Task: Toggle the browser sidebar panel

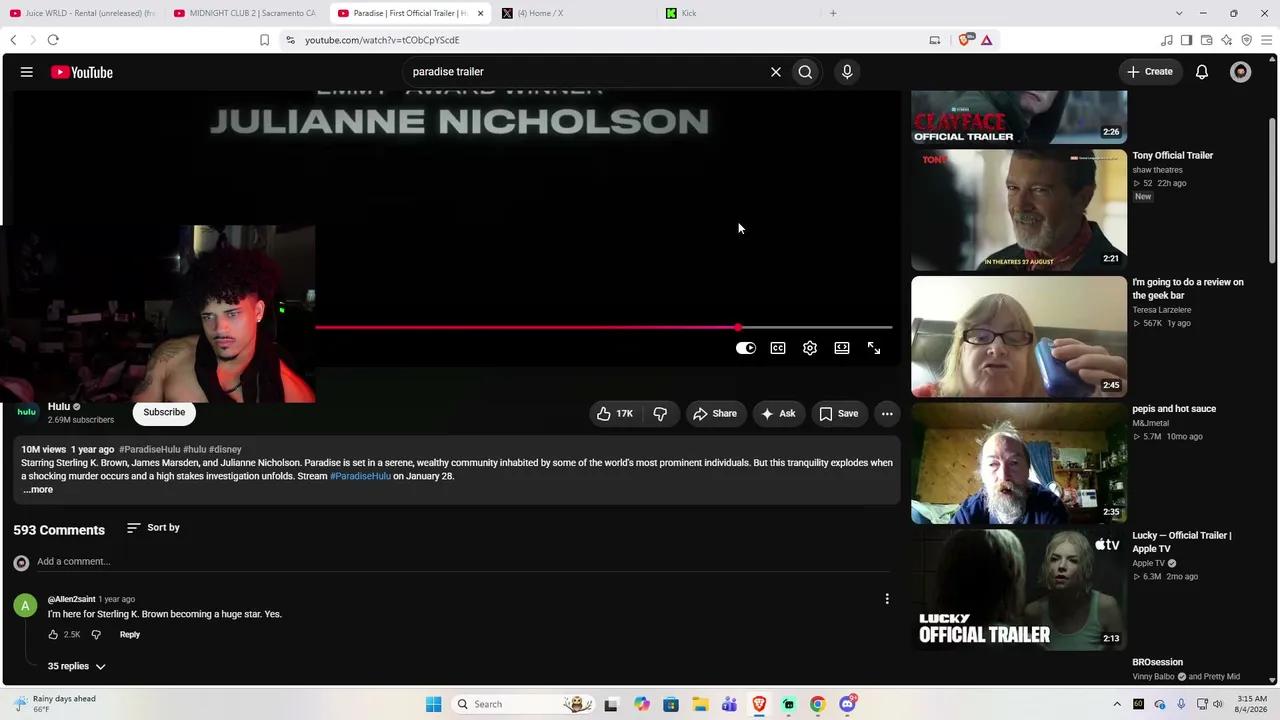Action: click(1186, 40)
